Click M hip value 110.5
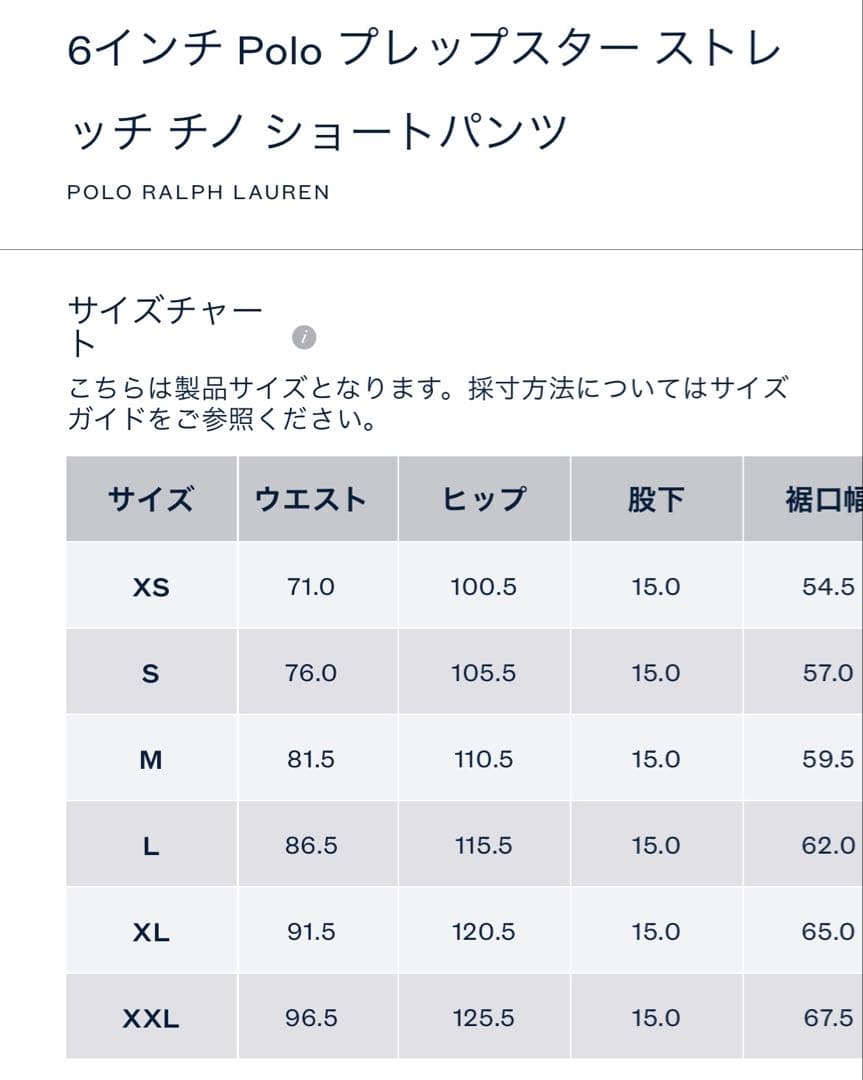863x1080 pixels. click(484, 760)
